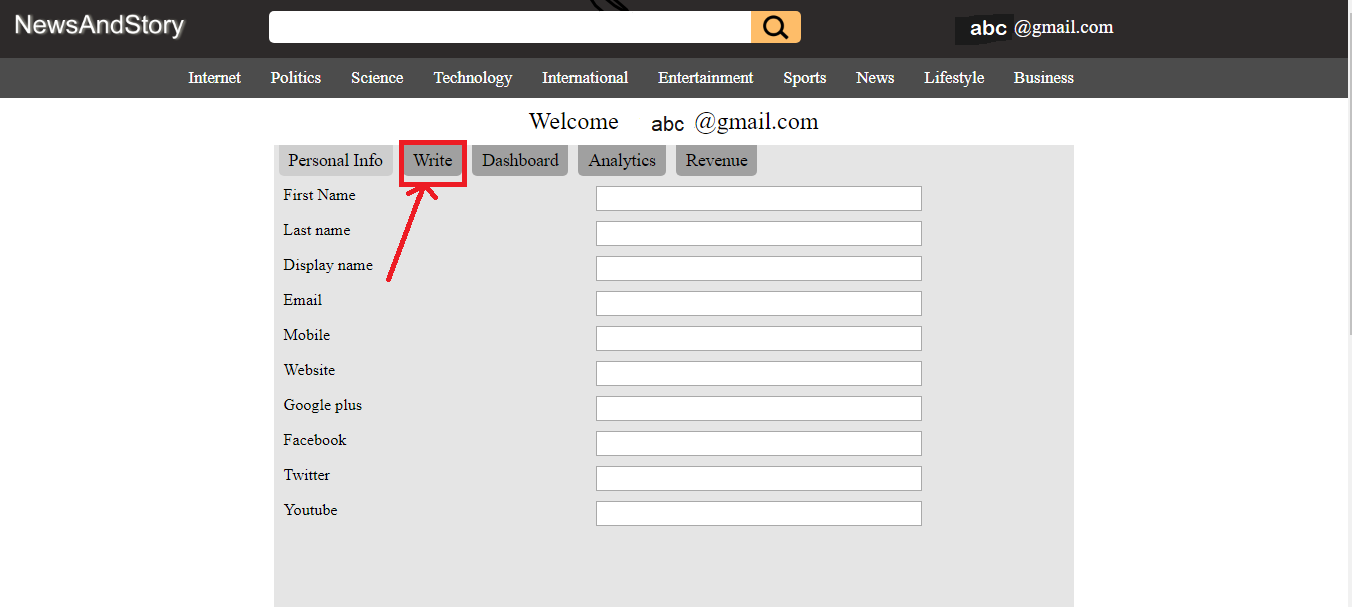Click the Email input field
This screenshot has height=607, width=1352.
[x=759, y=303]
